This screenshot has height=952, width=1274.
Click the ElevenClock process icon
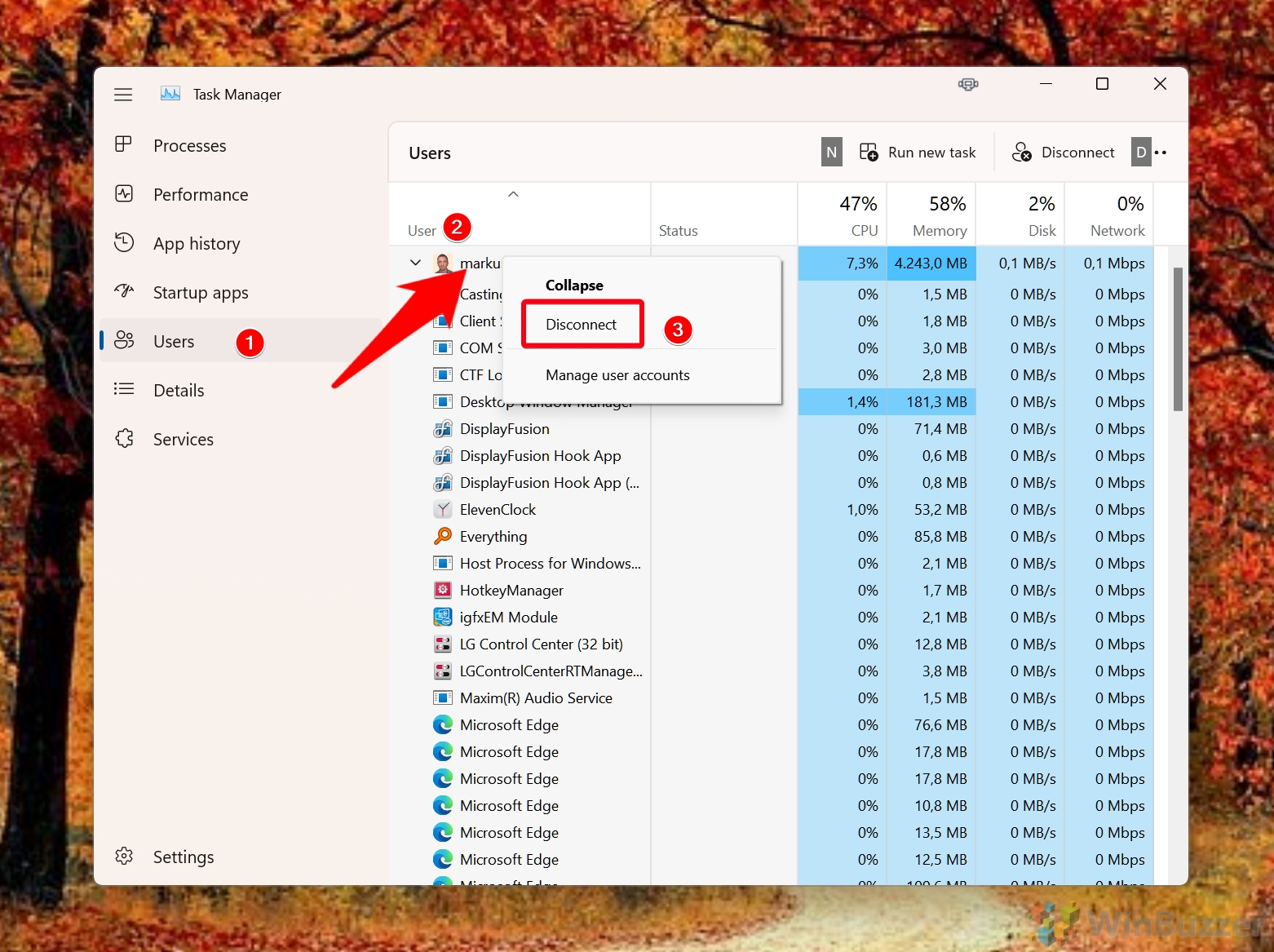[x=443, y=510]
